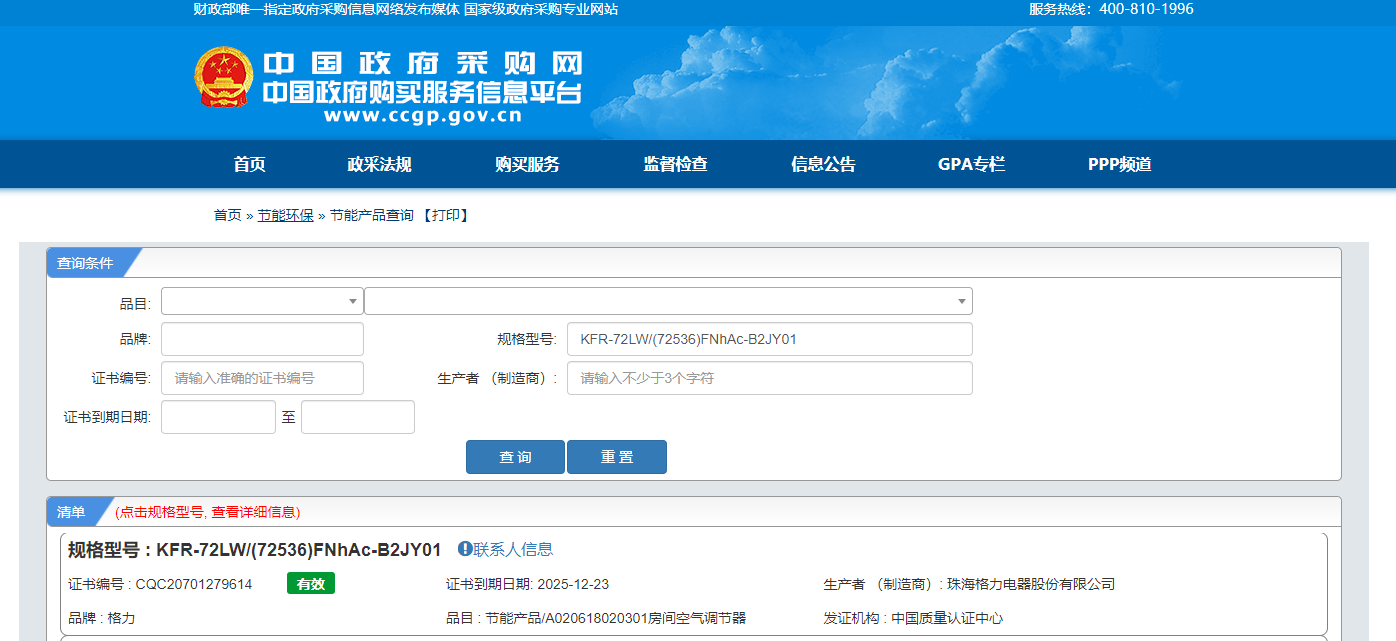Image resolution: width=1396 pixels, height=641 pixels.
Task: Click the 规格型号 model text field
Action: (769, 339)
